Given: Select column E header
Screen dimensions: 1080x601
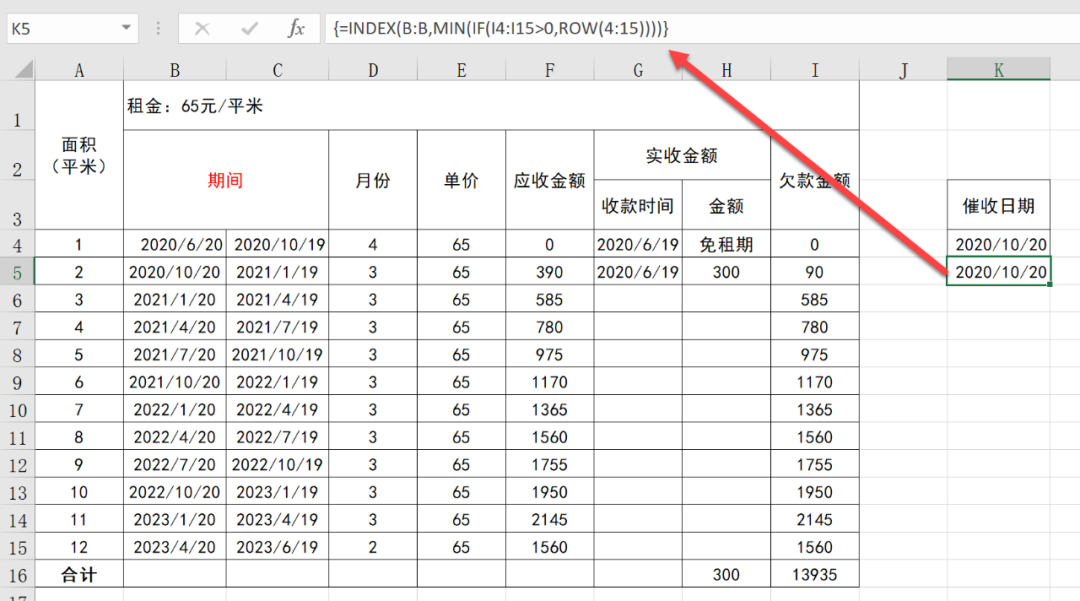Looking at the screenshot, I should [461, 70].
